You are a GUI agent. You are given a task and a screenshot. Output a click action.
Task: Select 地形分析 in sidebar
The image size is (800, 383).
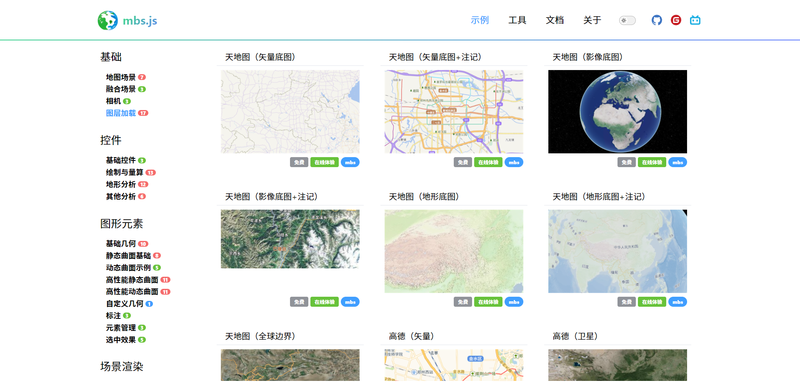(121, 184)
